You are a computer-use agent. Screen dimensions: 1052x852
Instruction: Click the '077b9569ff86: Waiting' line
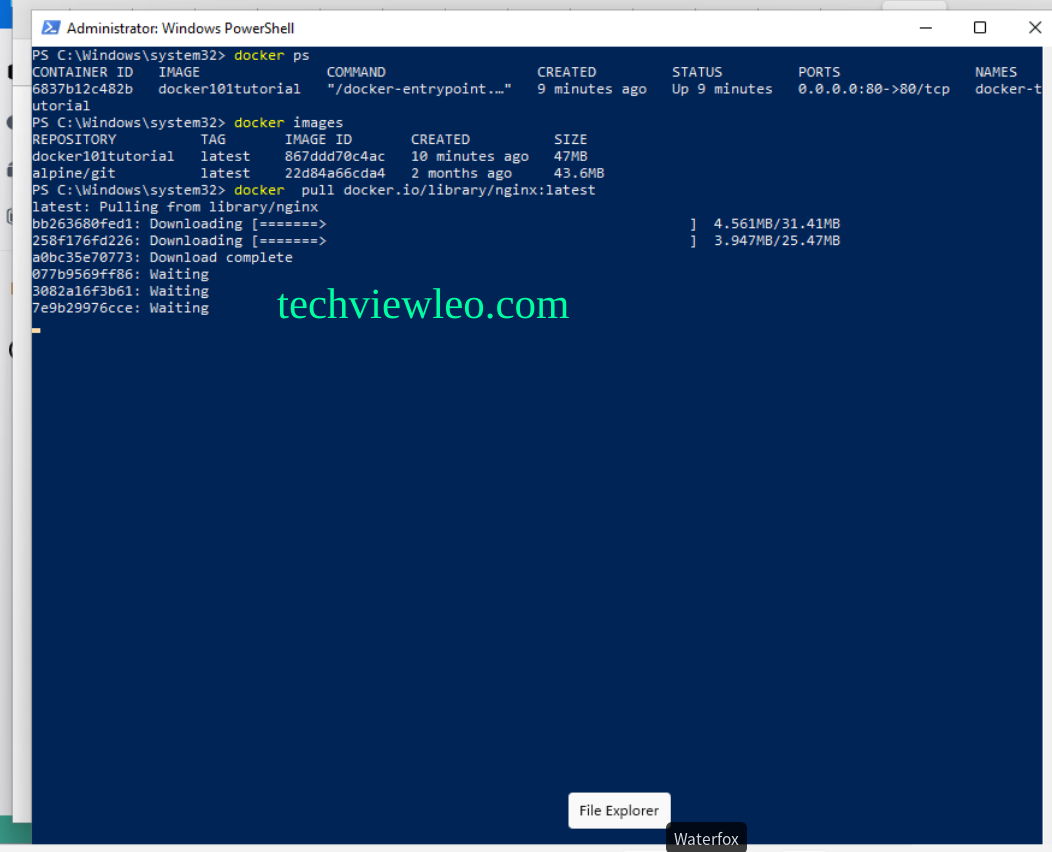[121, 274]
